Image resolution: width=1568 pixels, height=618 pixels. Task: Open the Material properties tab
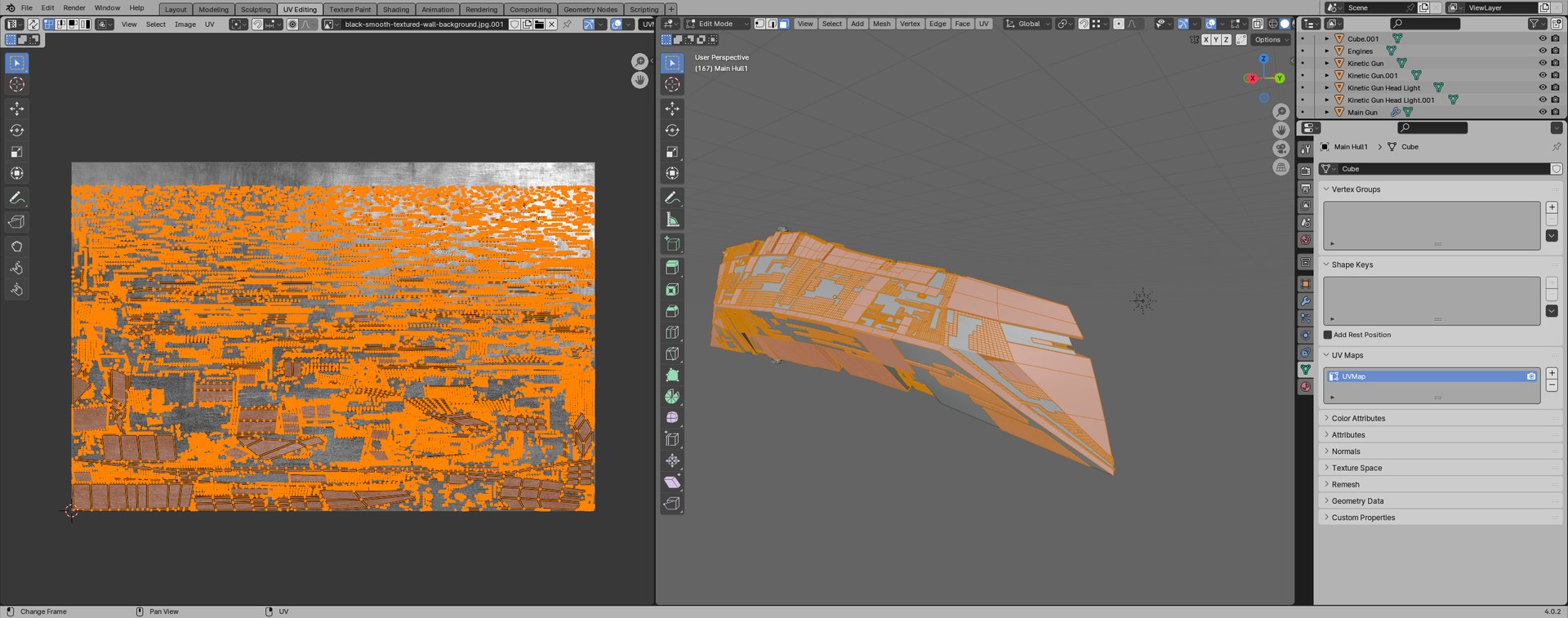coord(1305,387)
